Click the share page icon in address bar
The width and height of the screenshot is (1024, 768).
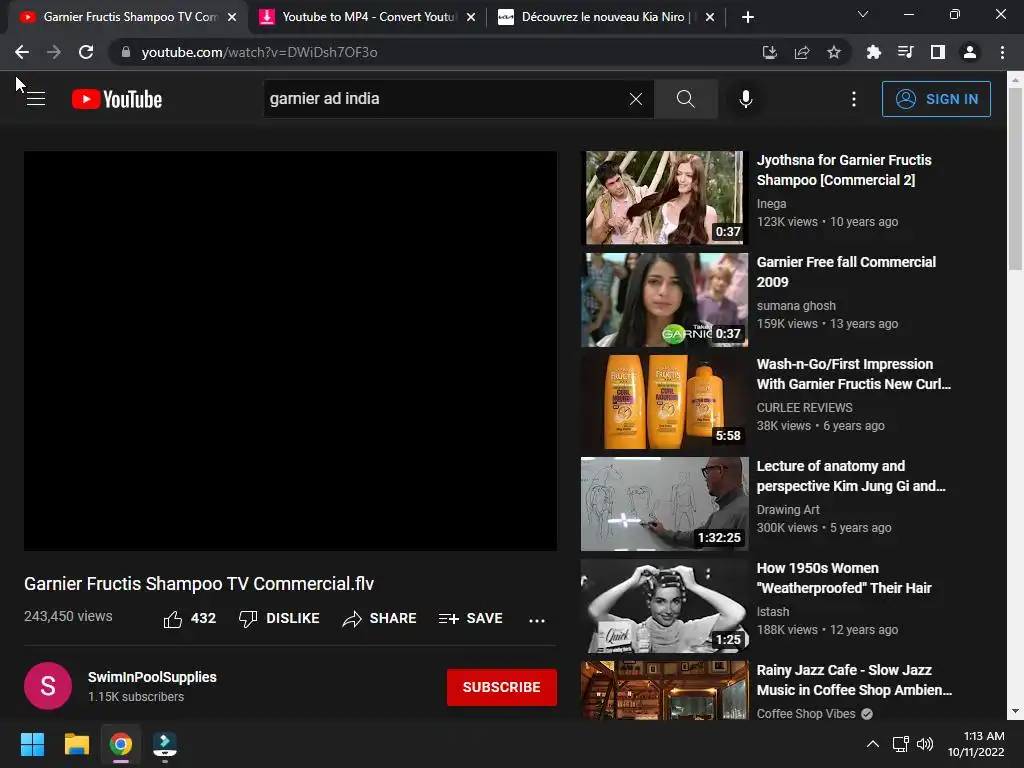click(802, 52)
